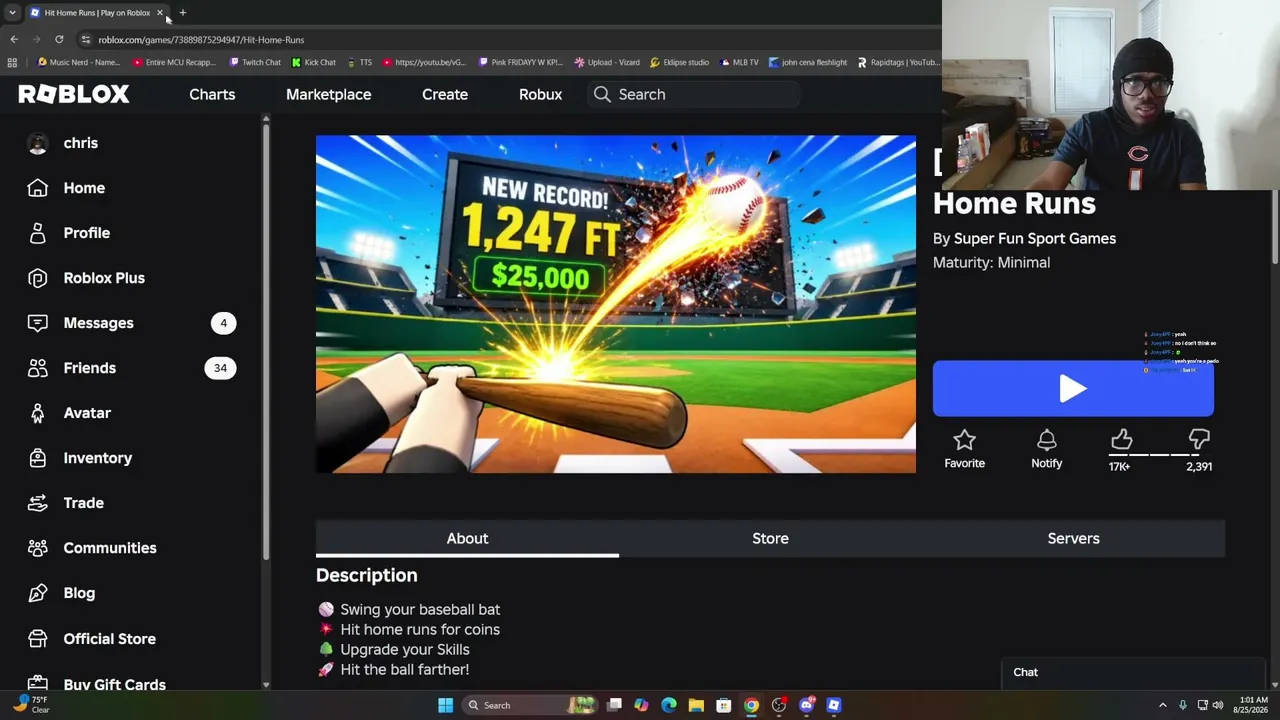
Task: Switch to the Servers tab
Action: coord(1073,538)
